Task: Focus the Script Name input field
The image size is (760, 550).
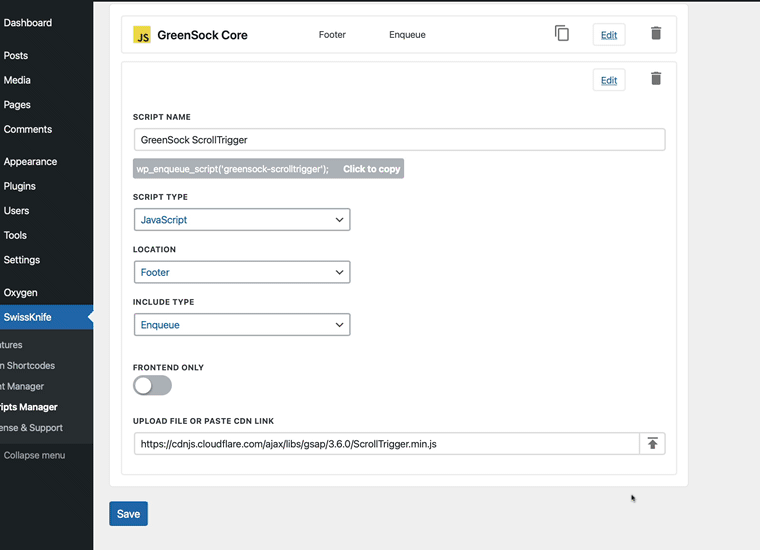Action: pyautogui.click(x=399, y=140)
